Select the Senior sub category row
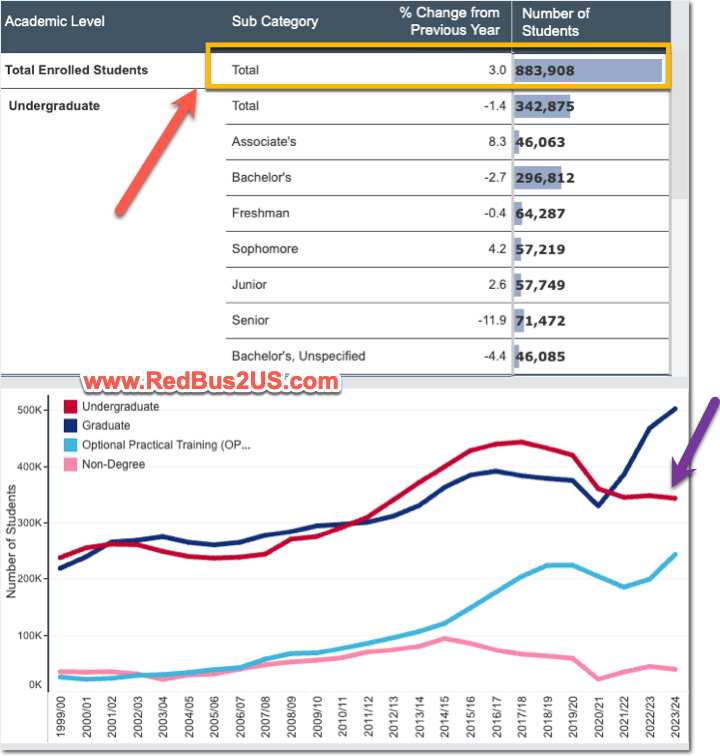Image resolution: width=720 pixels, height=756 pixels. 250,320
